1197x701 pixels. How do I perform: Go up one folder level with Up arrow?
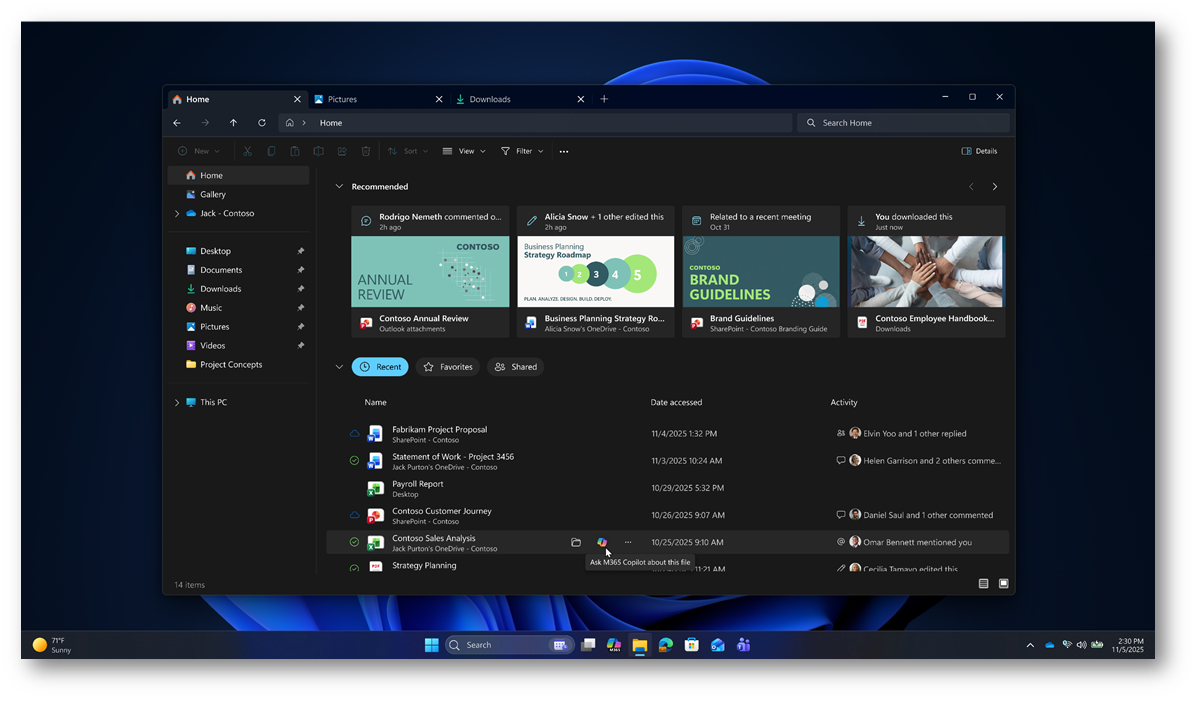(x=233, y=123)
